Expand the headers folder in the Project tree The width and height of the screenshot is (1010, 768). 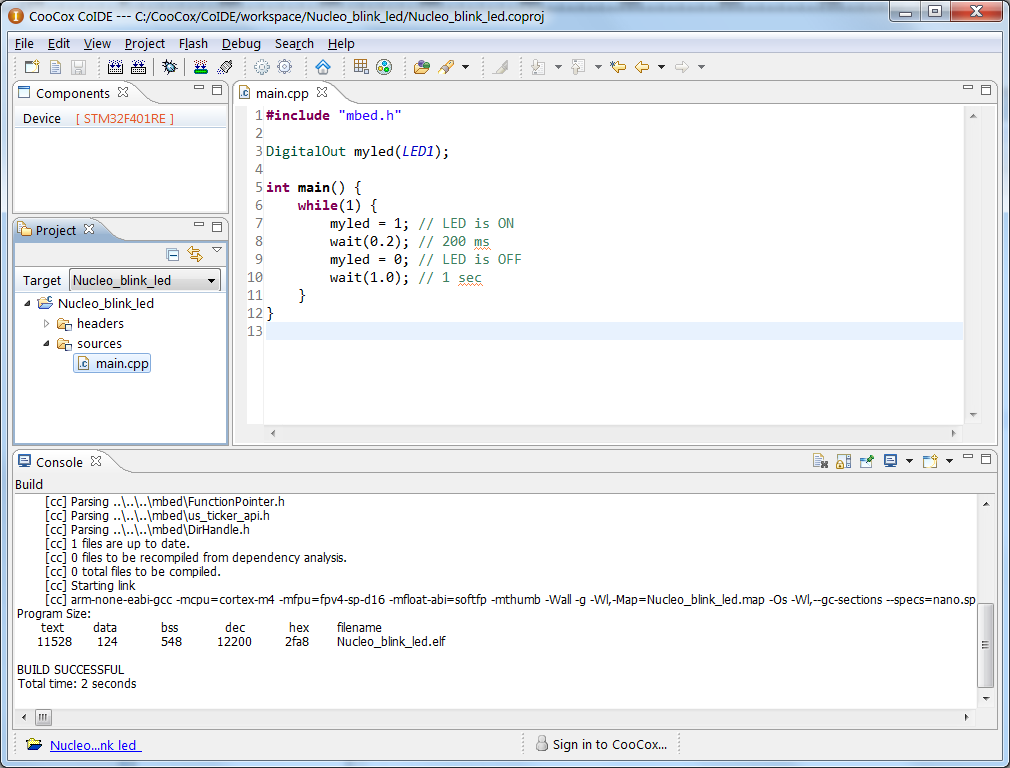click(46, 323)
